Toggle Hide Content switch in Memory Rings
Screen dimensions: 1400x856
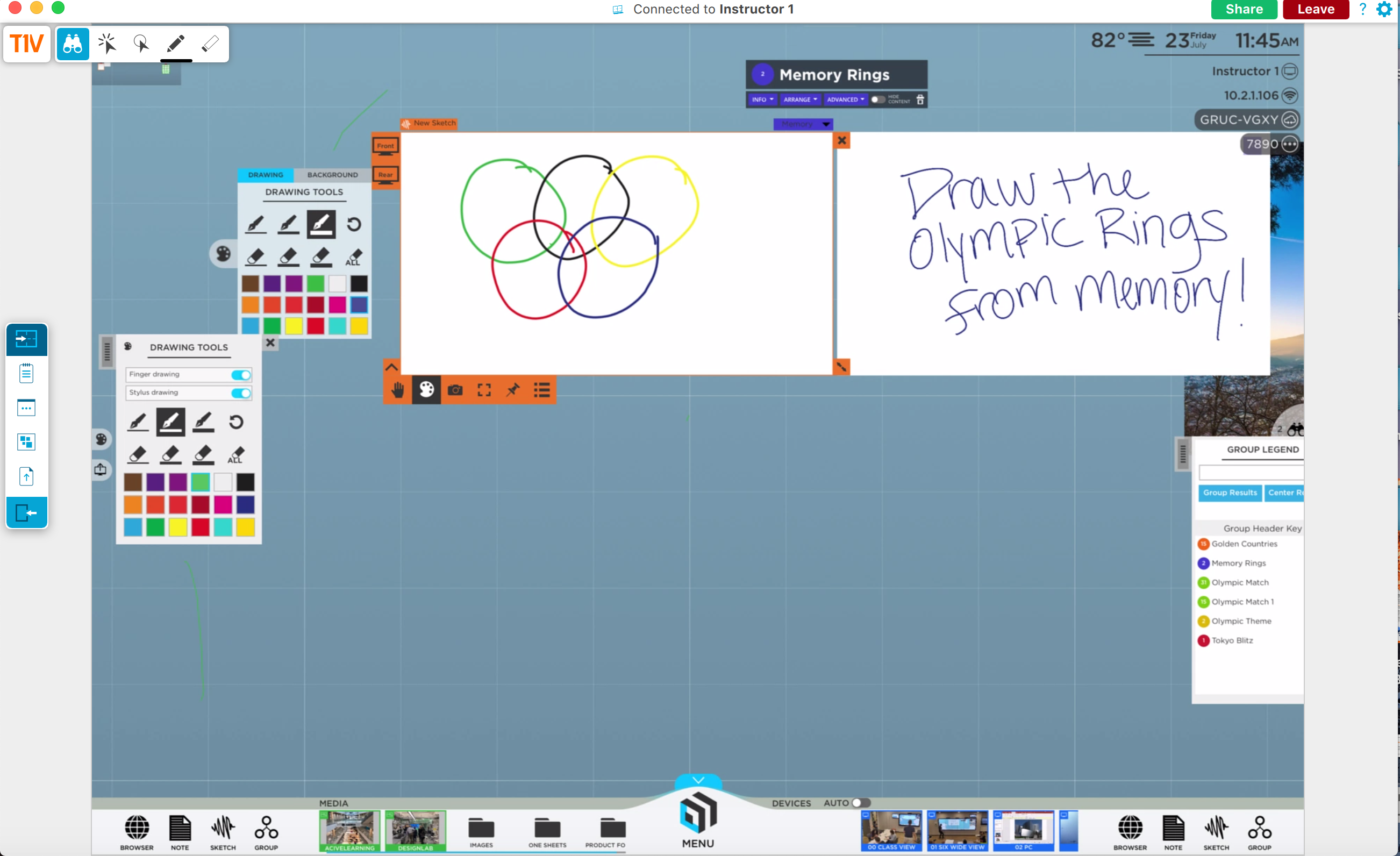click(878, 99)
